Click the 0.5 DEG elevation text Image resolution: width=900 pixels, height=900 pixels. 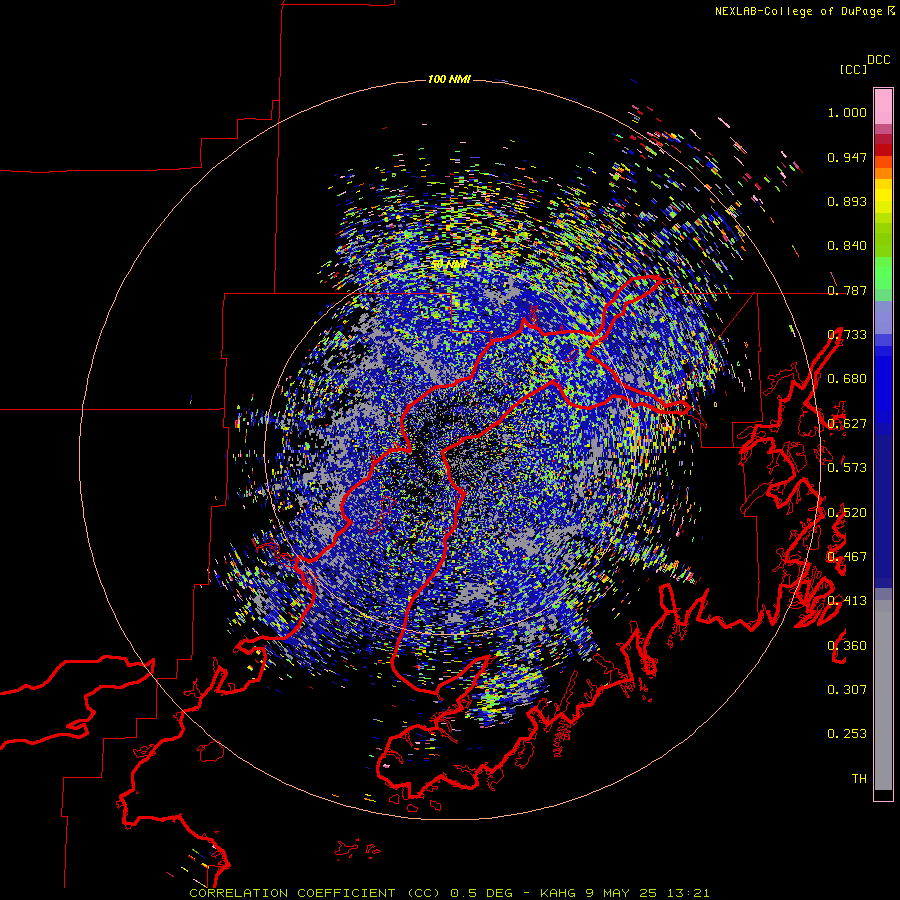click(483, 893)
